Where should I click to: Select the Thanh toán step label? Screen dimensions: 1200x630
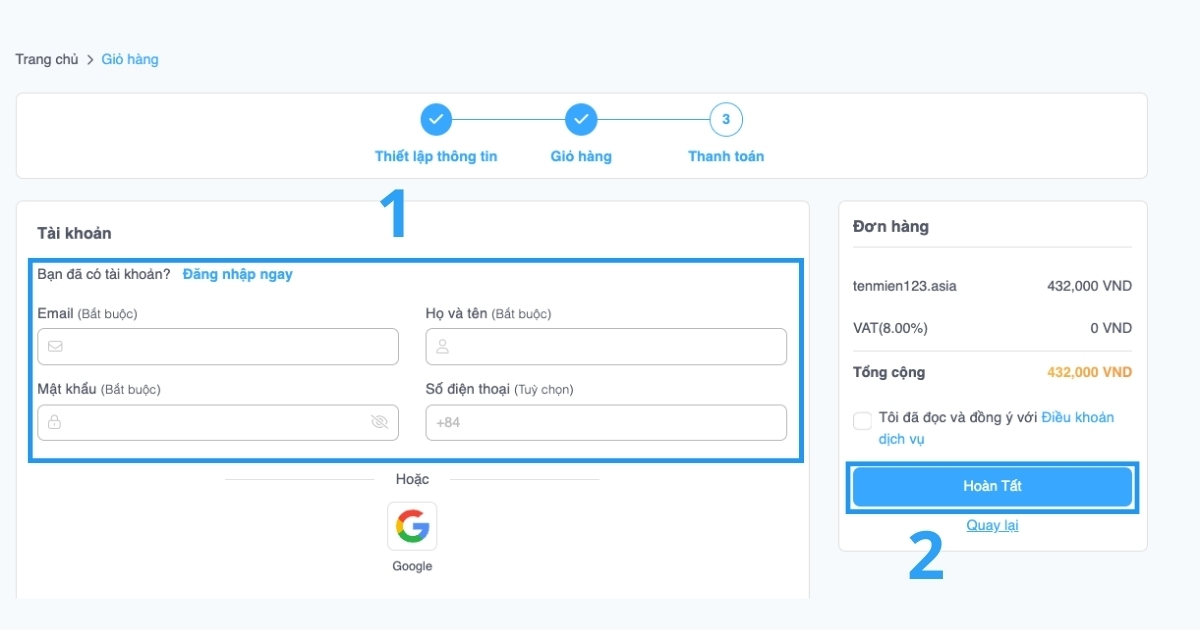click(x=726, y=156)
